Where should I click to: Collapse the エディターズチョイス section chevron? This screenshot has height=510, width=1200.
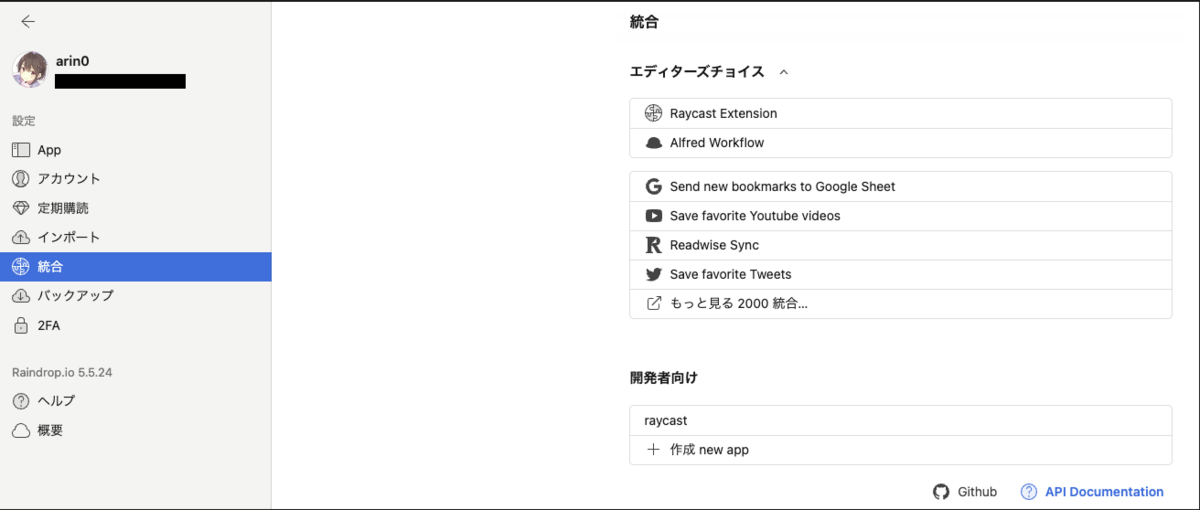(x=784, y=72)
